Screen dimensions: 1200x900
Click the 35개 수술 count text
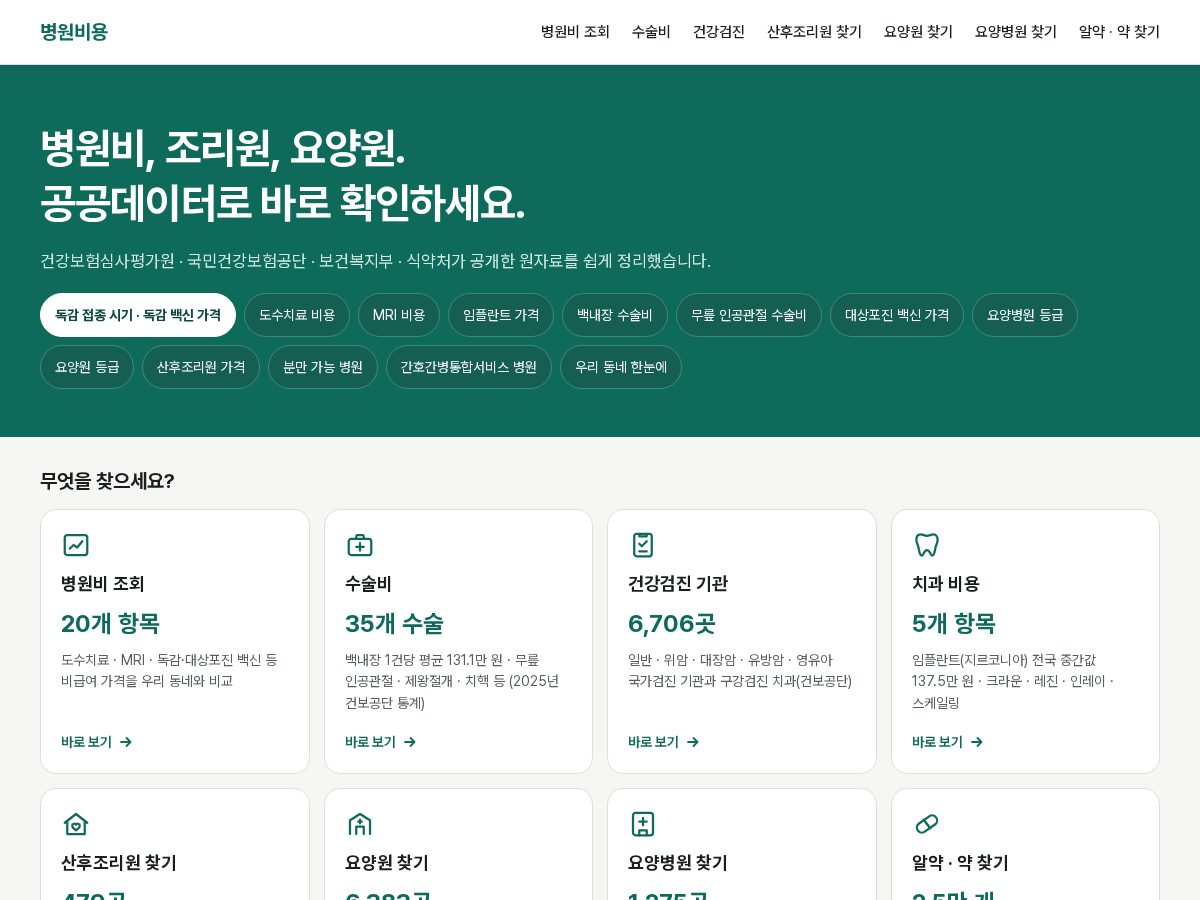coord(394,624)
